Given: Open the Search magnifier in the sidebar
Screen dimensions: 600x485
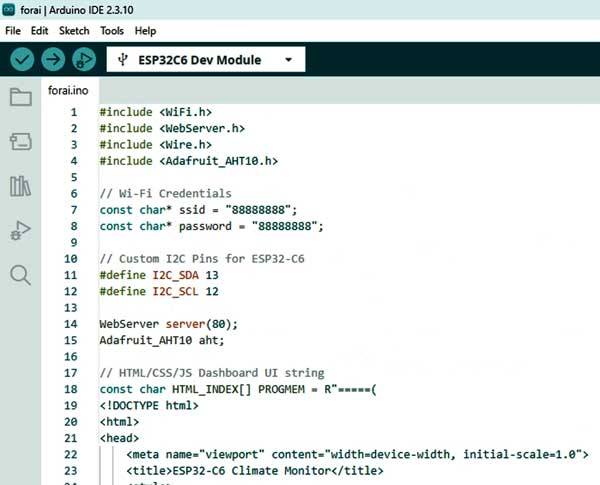Looking at the screenshot, I should (x=20, y=275).
